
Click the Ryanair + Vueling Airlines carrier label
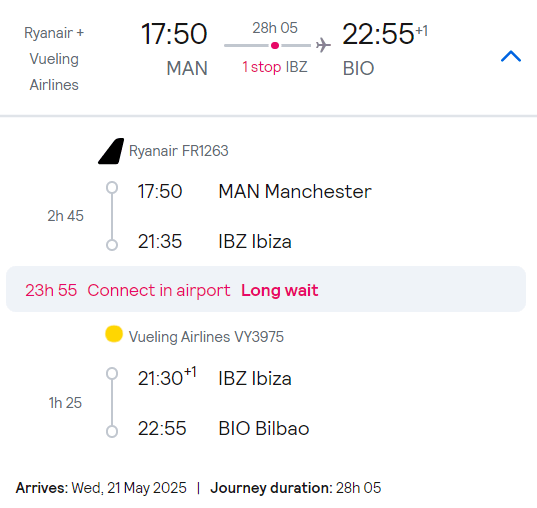click(x=54, y=59)
